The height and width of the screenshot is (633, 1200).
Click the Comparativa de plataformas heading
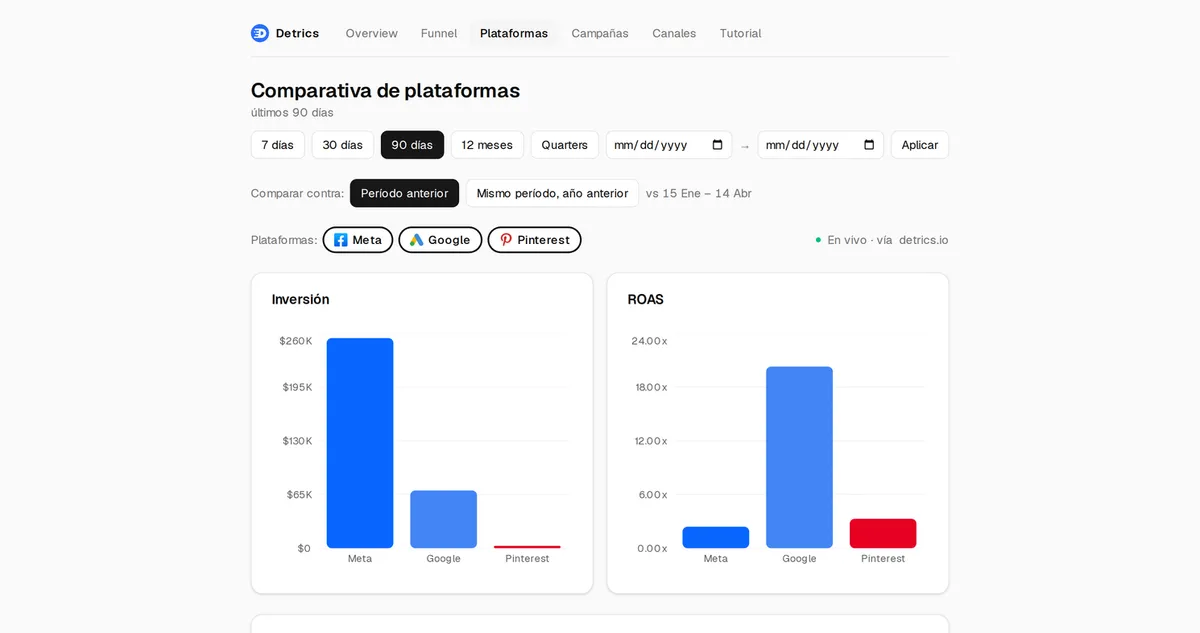[x=385, y=90]
